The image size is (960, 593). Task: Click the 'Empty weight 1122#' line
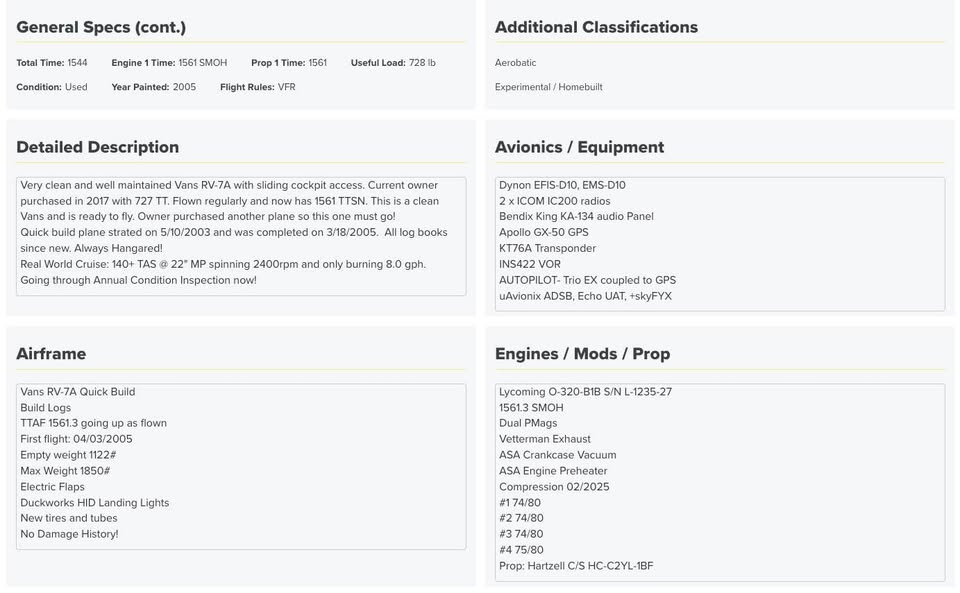click(x=68, y=455)
